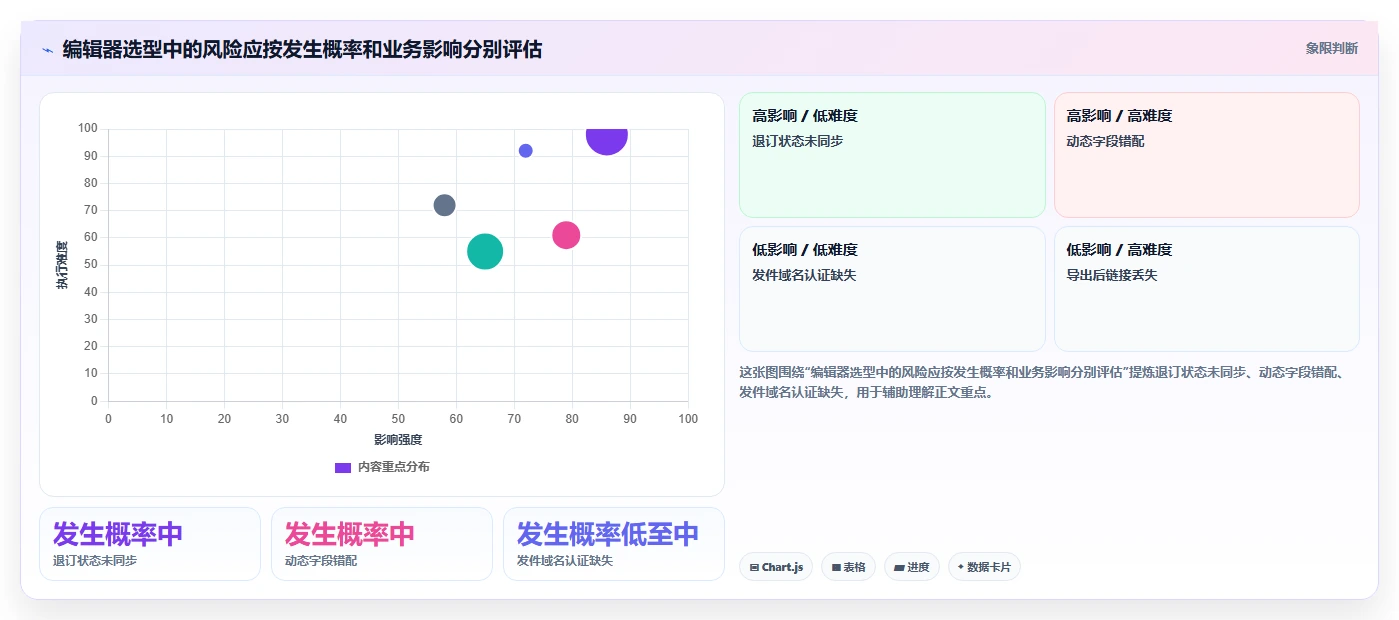Click the 影响强度 x-axis title
1399x620 pixels.
tap(398, 440)
